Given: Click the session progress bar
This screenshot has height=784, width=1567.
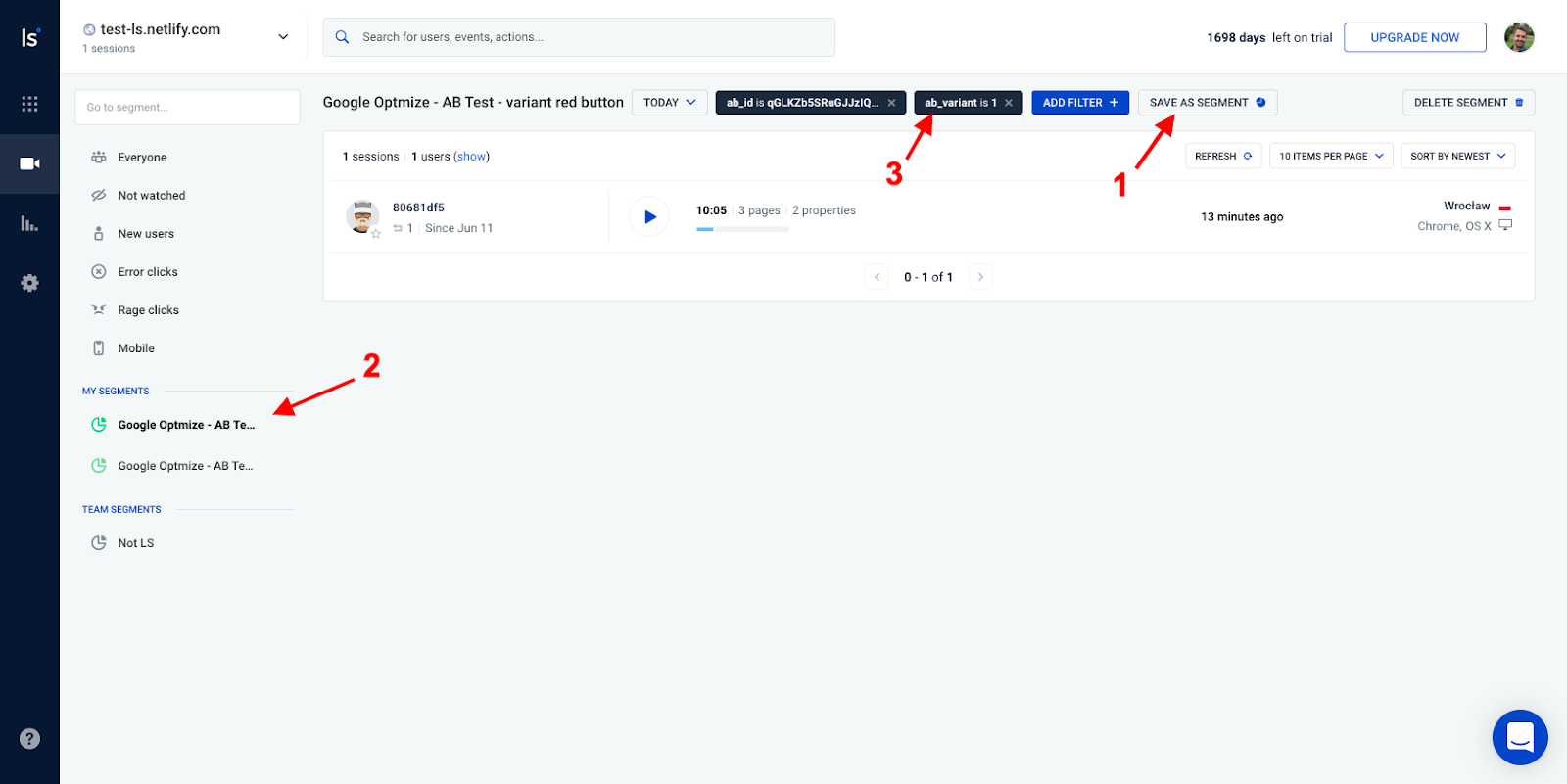Looking at the screenshot, I should (x=742, y=229).
